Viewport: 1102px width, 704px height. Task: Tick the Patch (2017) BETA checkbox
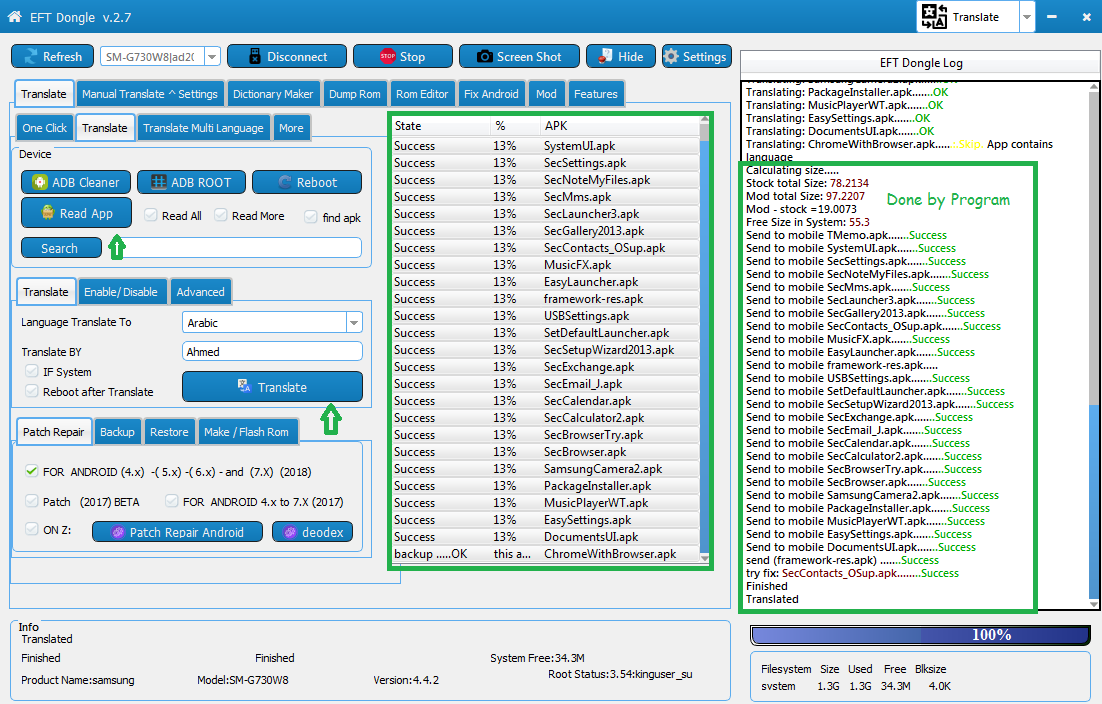pyautogui.click(x=32, y=500)
